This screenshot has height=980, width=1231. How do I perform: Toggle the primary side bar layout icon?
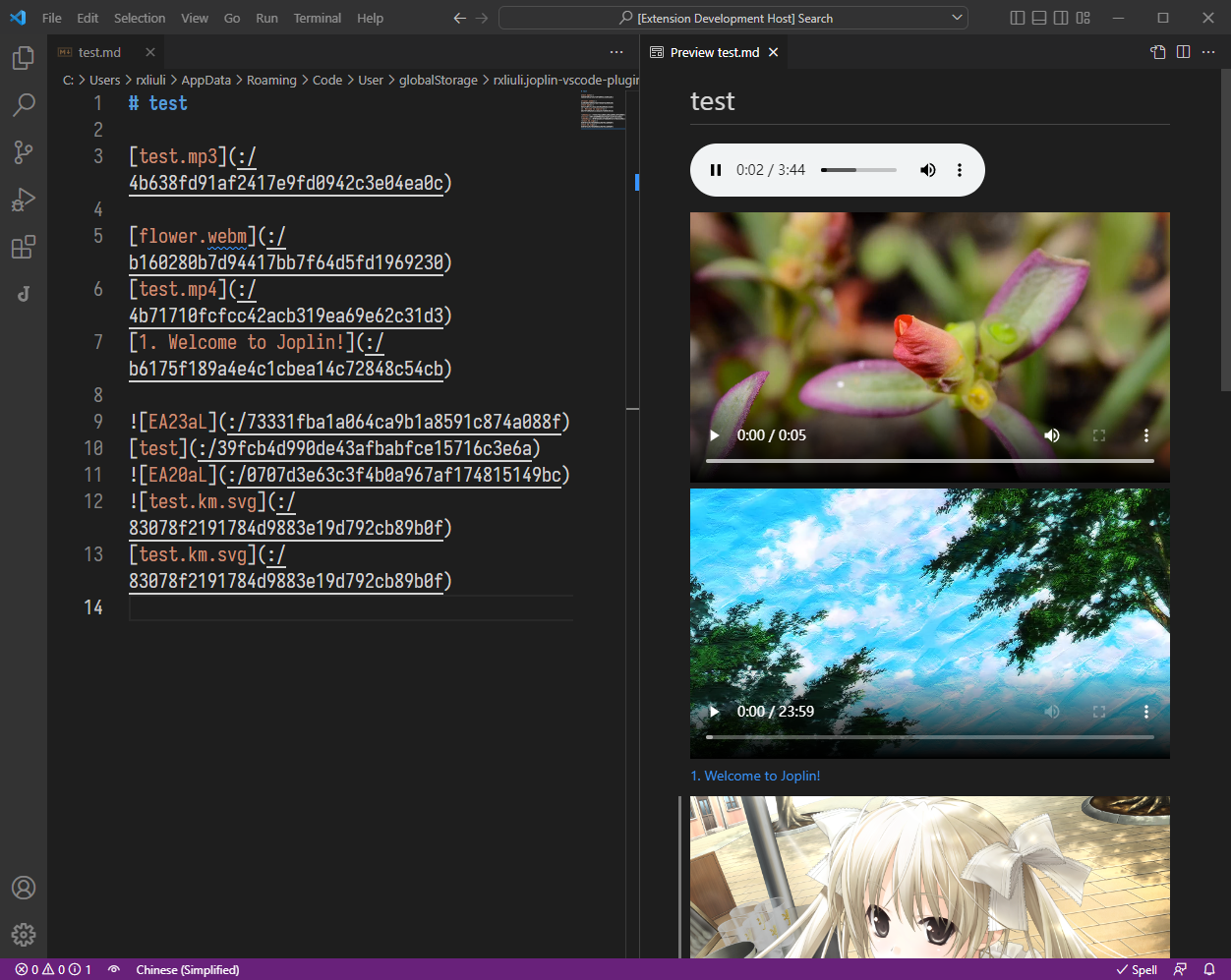1018,18
